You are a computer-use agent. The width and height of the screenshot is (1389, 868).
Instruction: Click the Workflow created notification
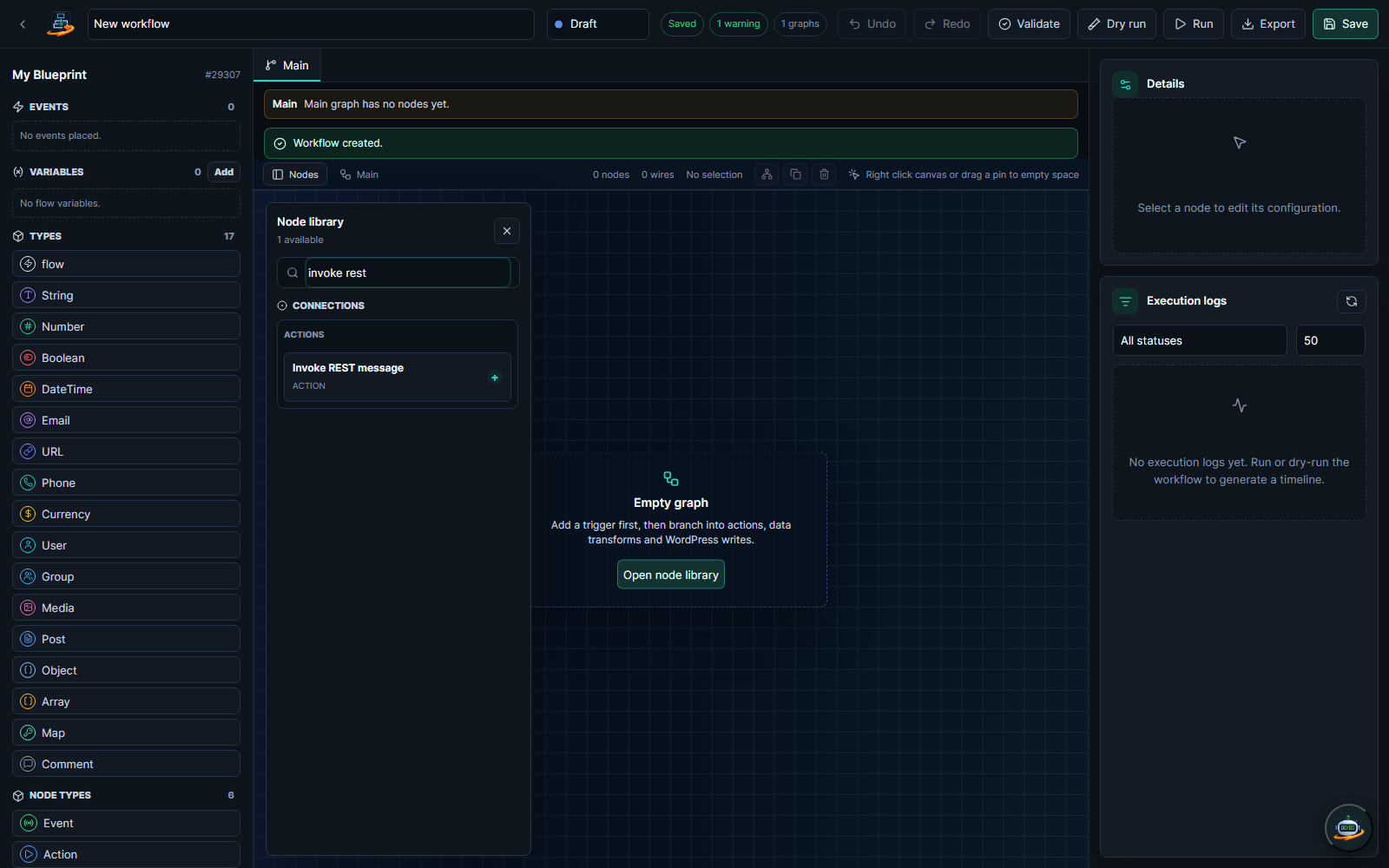pos(671,143)
